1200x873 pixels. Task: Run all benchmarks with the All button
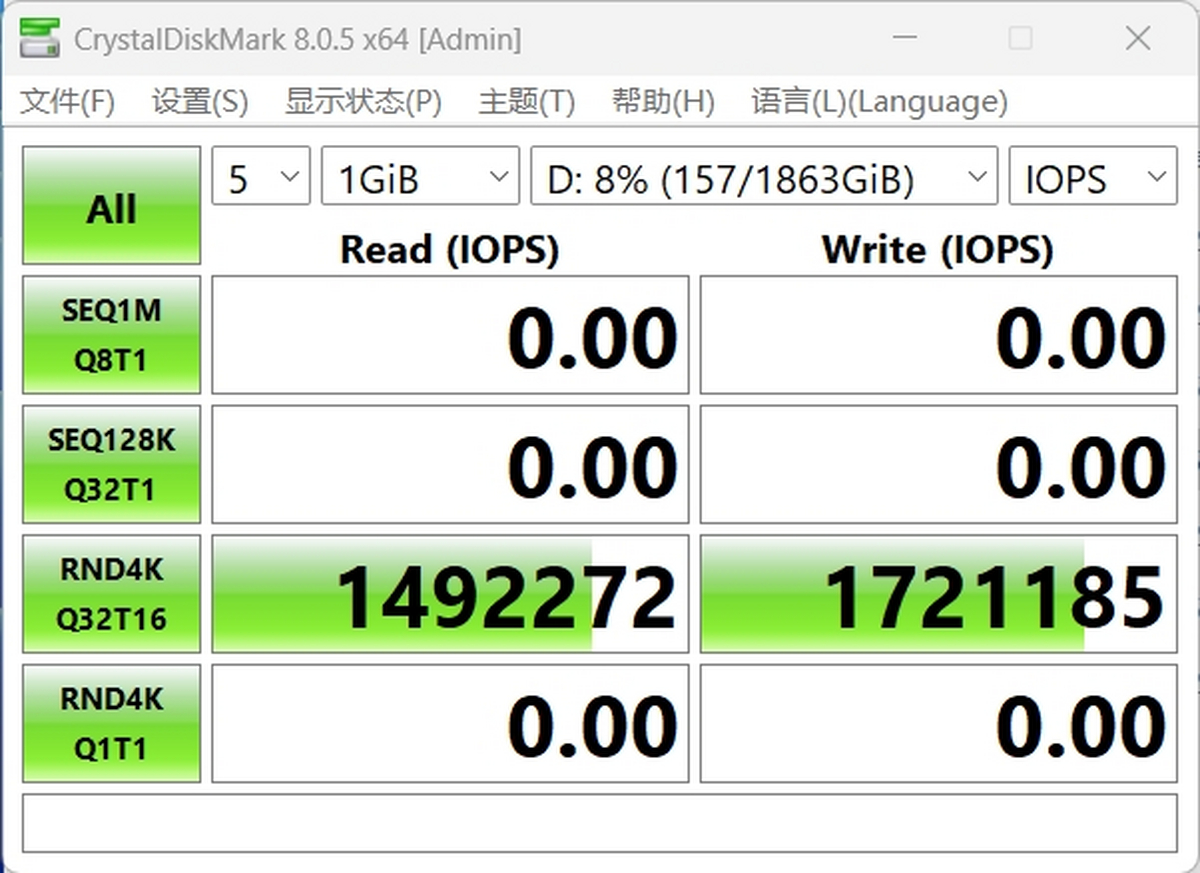pyautogui.click(x=111, y=207)
